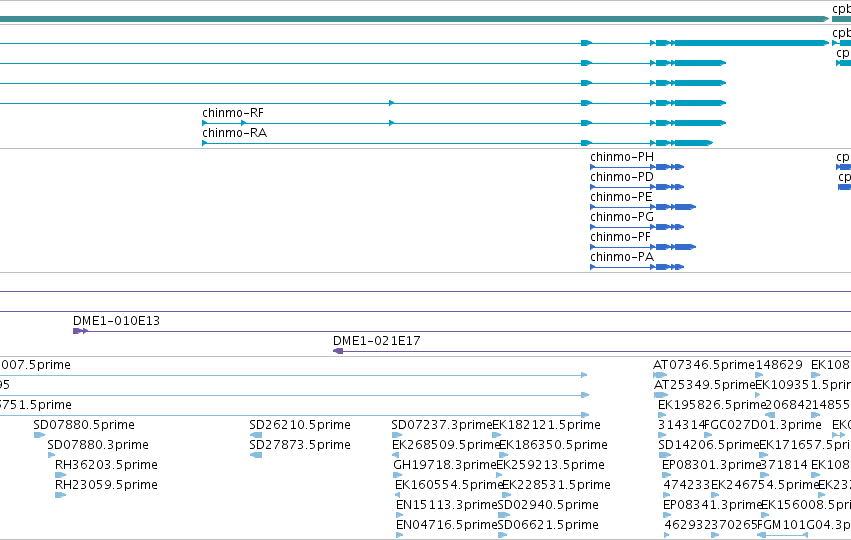
Task: Select the EK228531.5prime EST label
Action: click(x=556, y=485)
